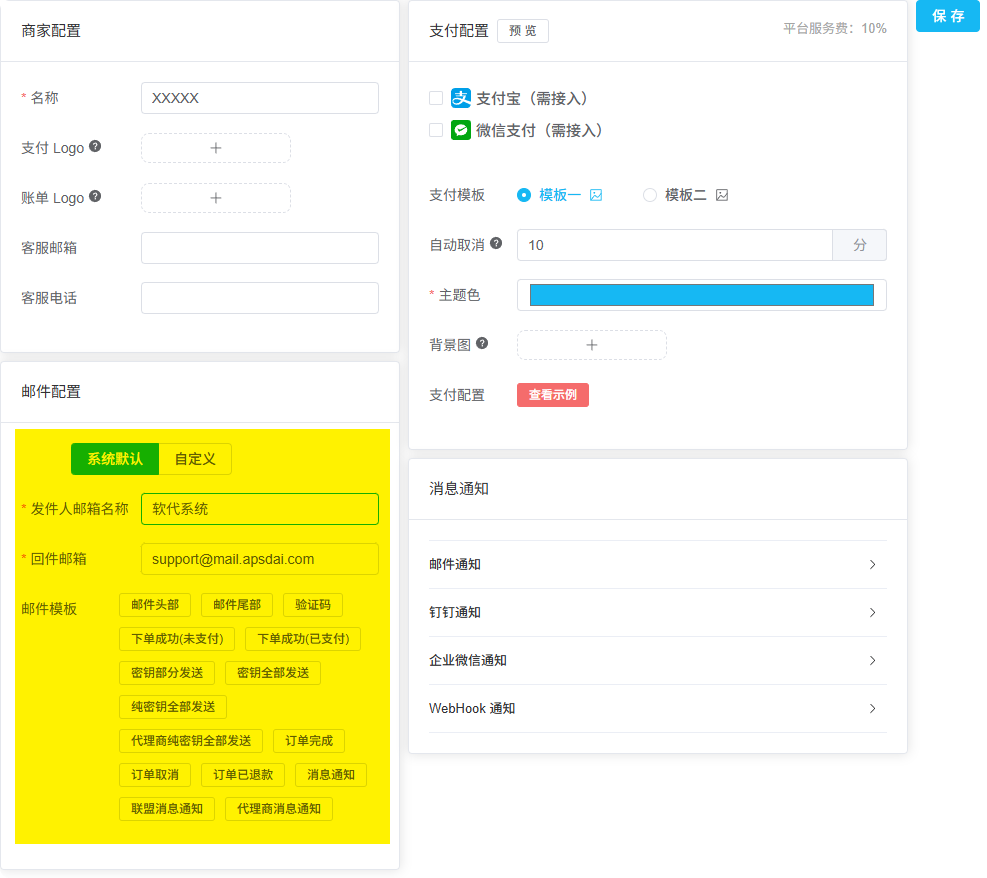Click the 背景图 help question icon
987x878 pixels.
[483, 341]
